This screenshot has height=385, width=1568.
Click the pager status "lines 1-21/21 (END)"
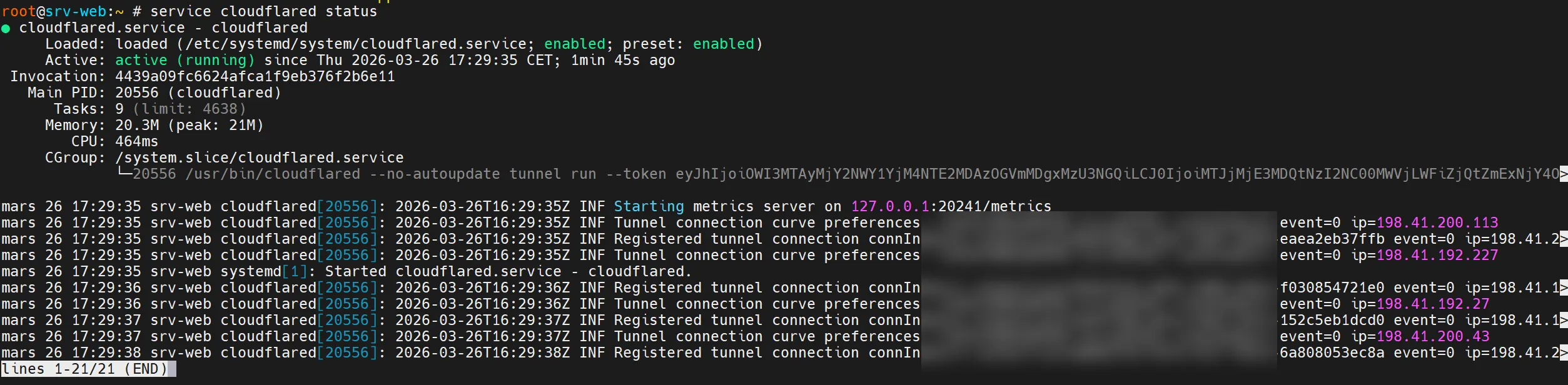click(x=85, y=369)
